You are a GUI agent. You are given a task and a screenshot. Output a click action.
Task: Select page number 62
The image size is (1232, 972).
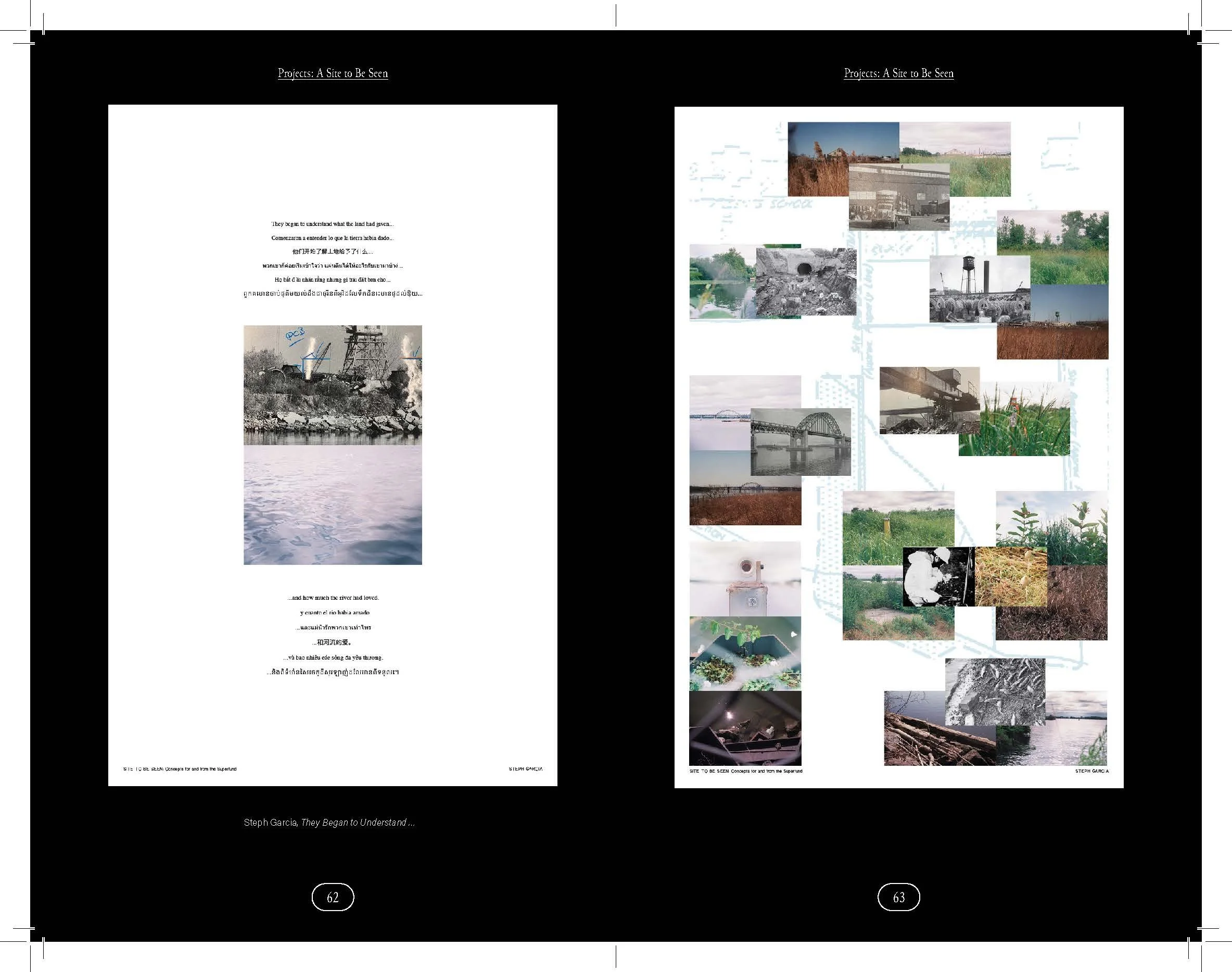tap(333, 897)
